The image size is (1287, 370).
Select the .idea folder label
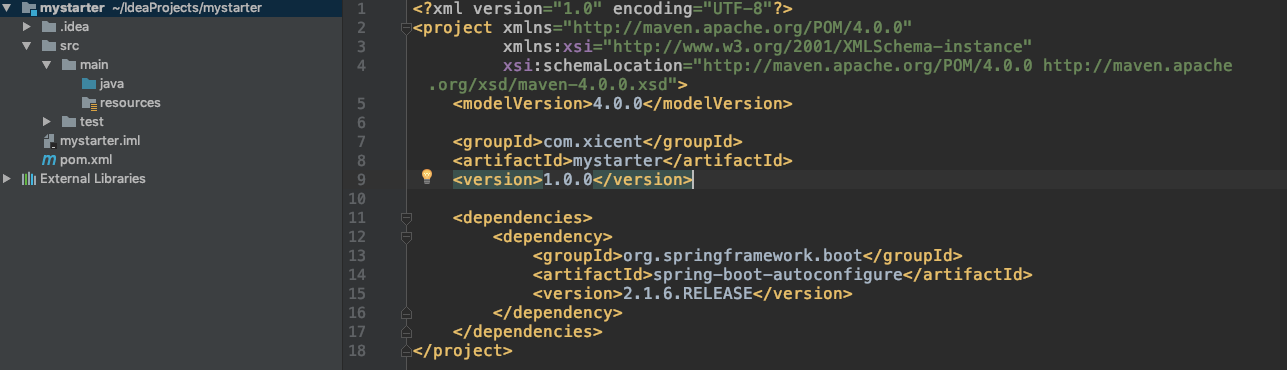pos(74,27)
